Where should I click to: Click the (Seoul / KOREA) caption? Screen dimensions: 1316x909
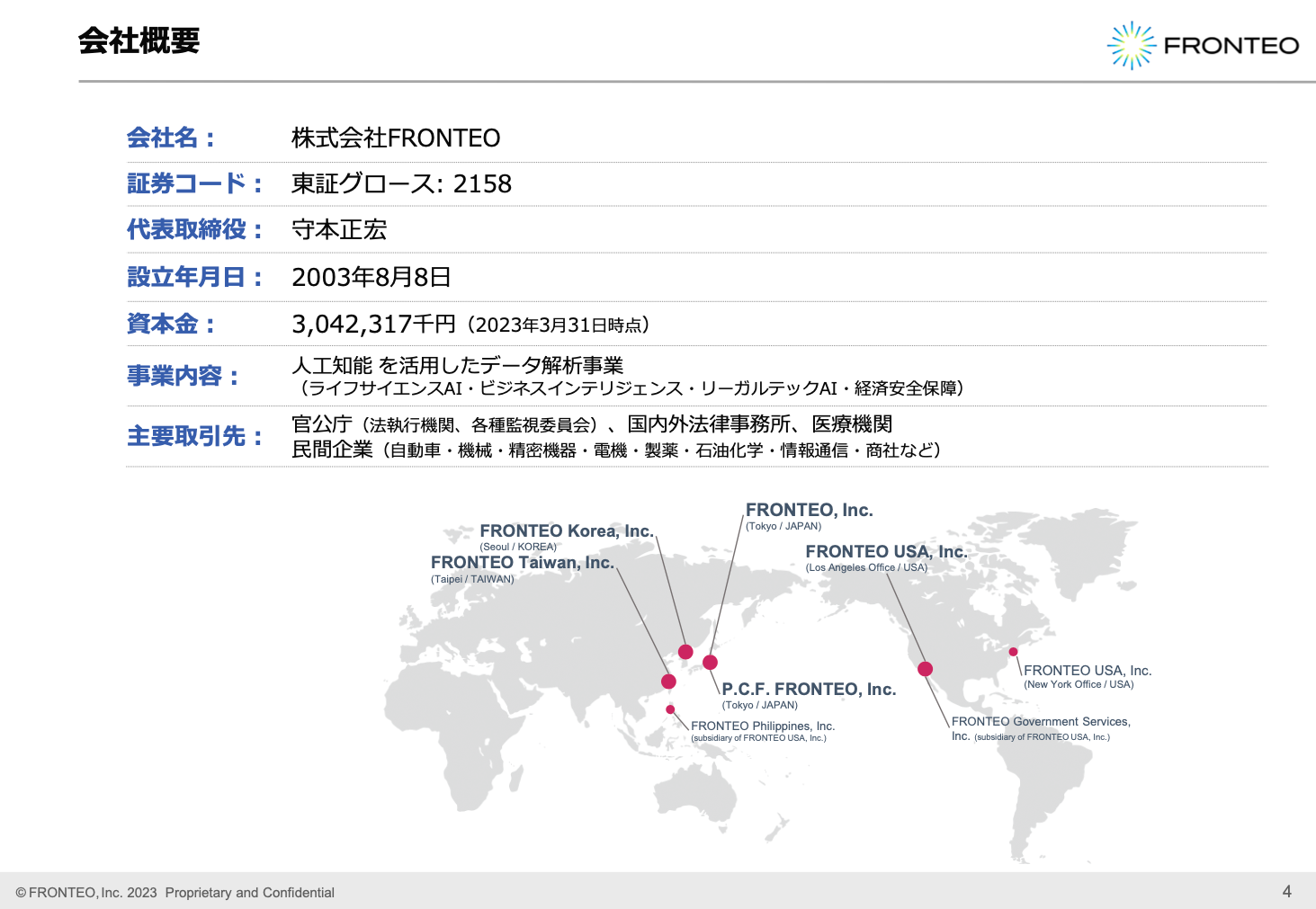coord(518,547)
